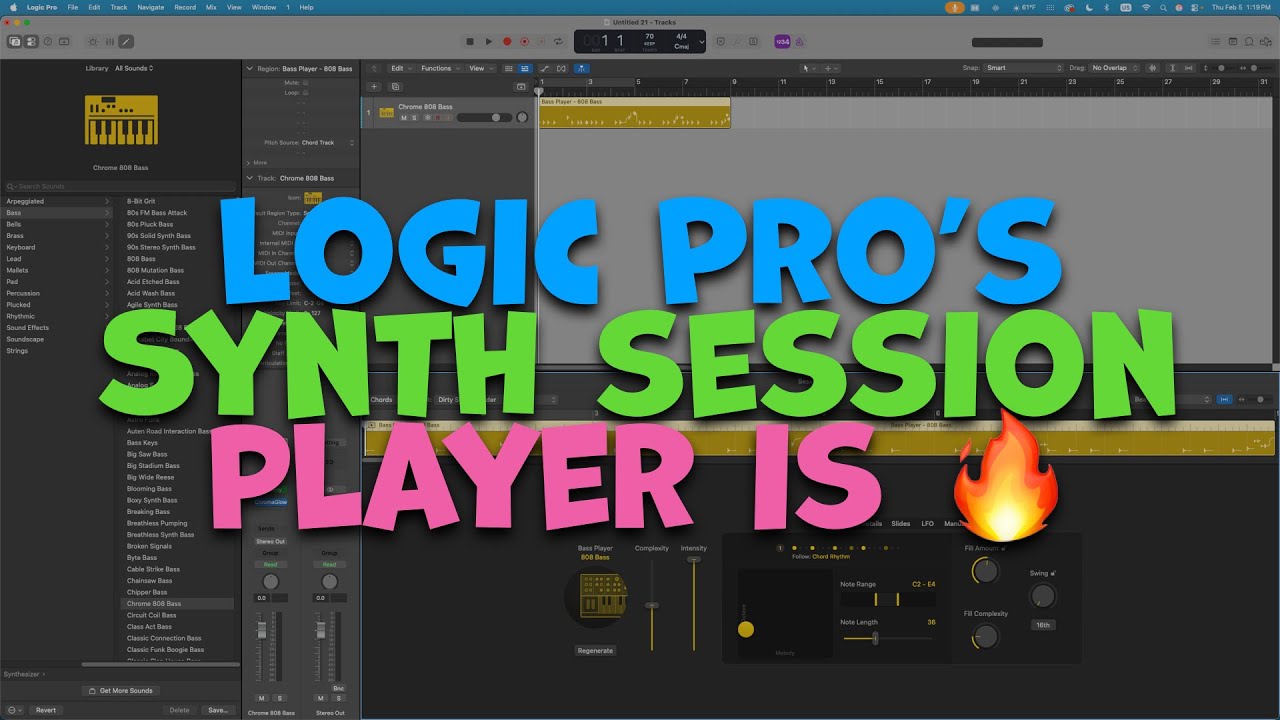The height and width of the screenshot is (720, 1280).
Task: Adjust the Complexity slider
Action: click(x=652, y=606)
